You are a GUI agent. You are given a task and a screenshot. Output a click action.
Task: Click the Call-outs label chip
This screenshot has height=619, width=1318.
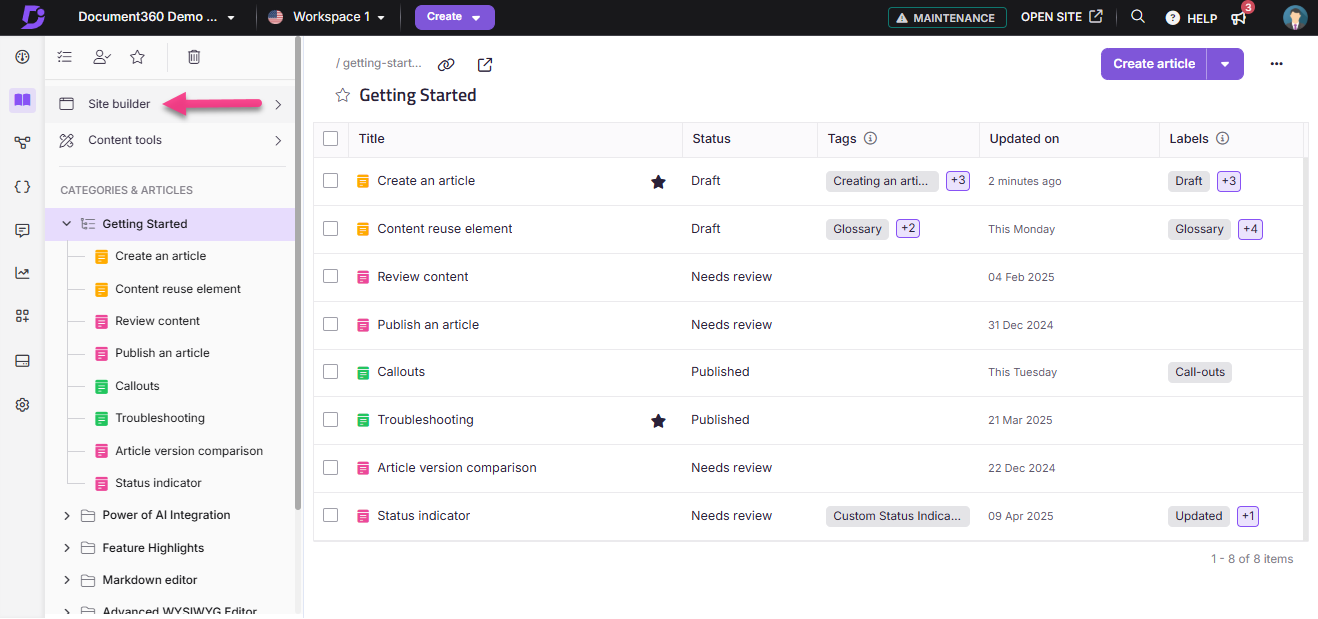pos(1200,372)
